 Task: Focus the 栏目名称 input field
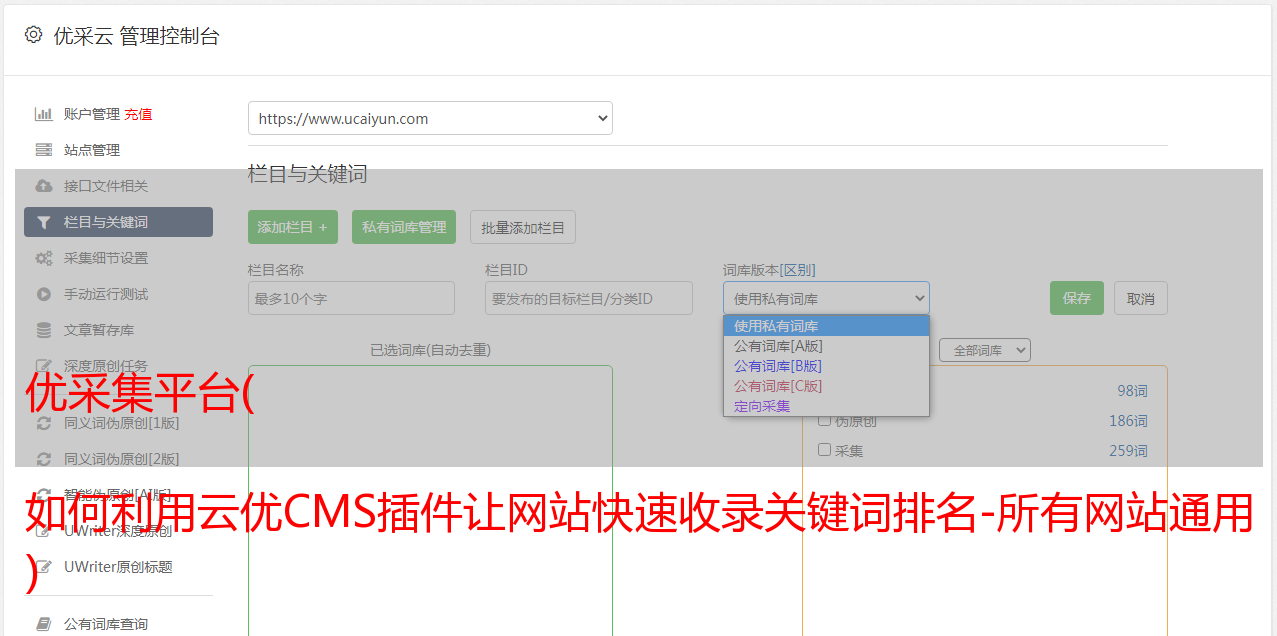coord(351,298)
